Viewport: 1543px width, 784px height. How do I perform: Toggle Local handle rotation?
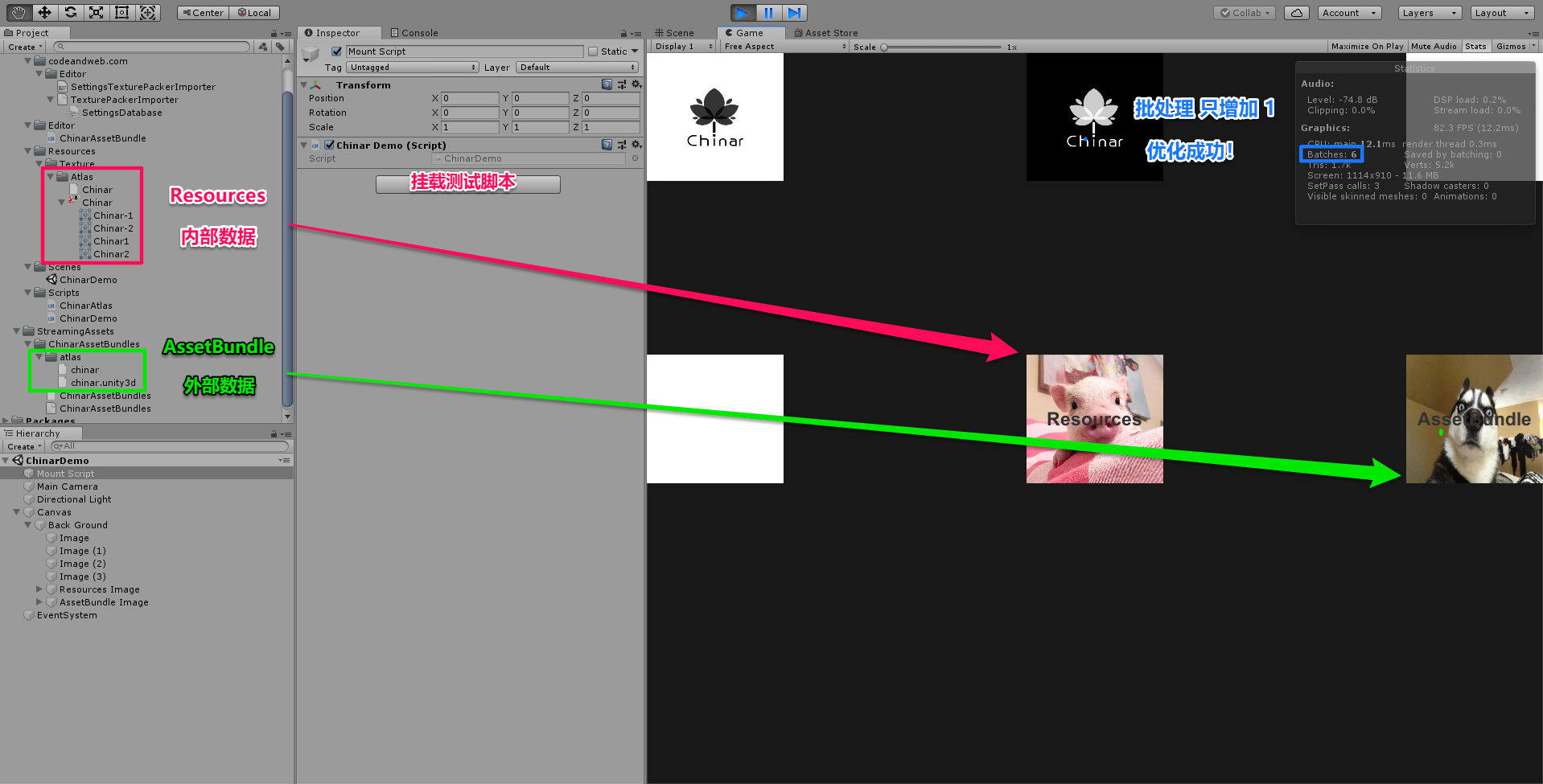tap(254, 13)
